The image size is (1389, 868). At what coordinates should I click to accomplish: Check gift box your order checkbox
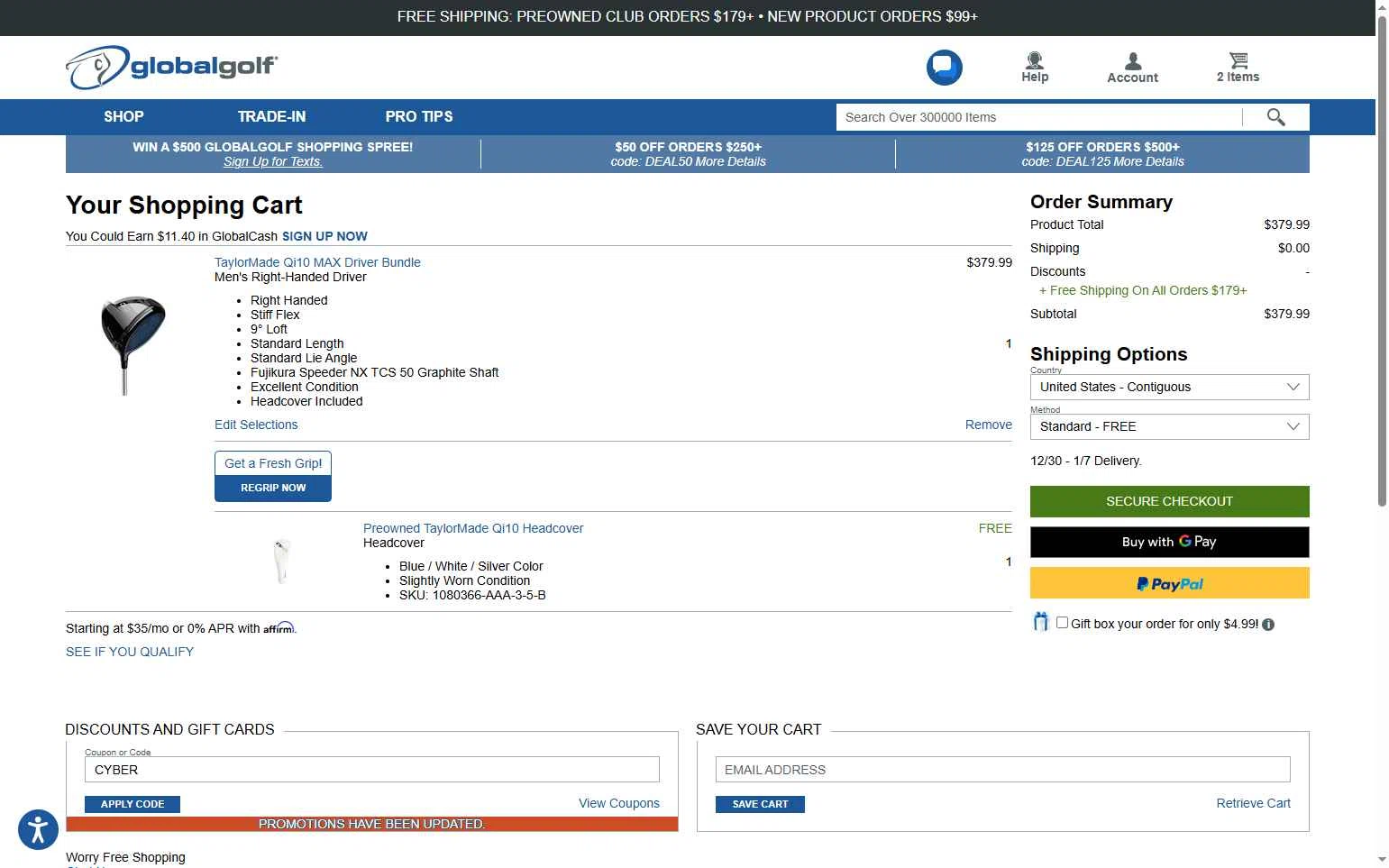coord(1062,623)
